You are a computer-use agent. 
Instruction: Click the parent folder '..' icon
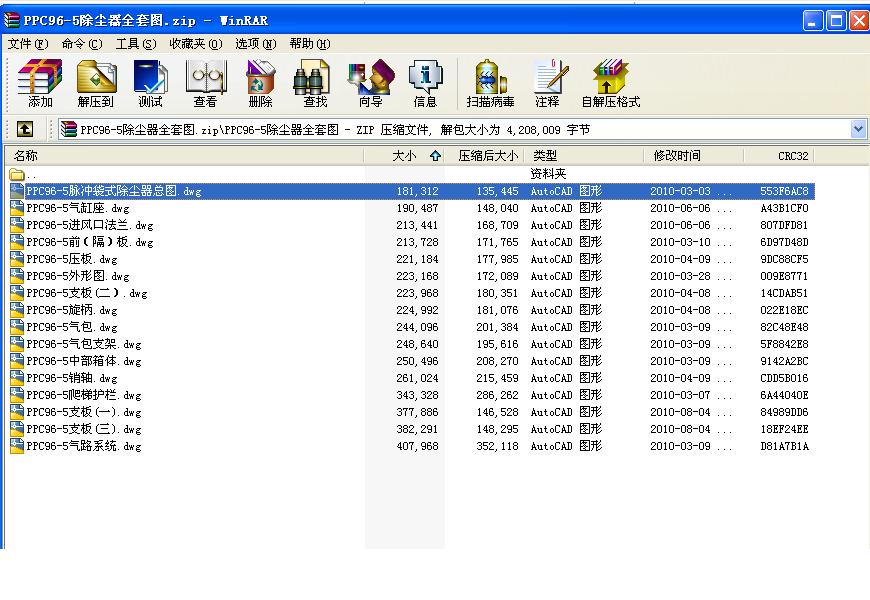[17, 174]
